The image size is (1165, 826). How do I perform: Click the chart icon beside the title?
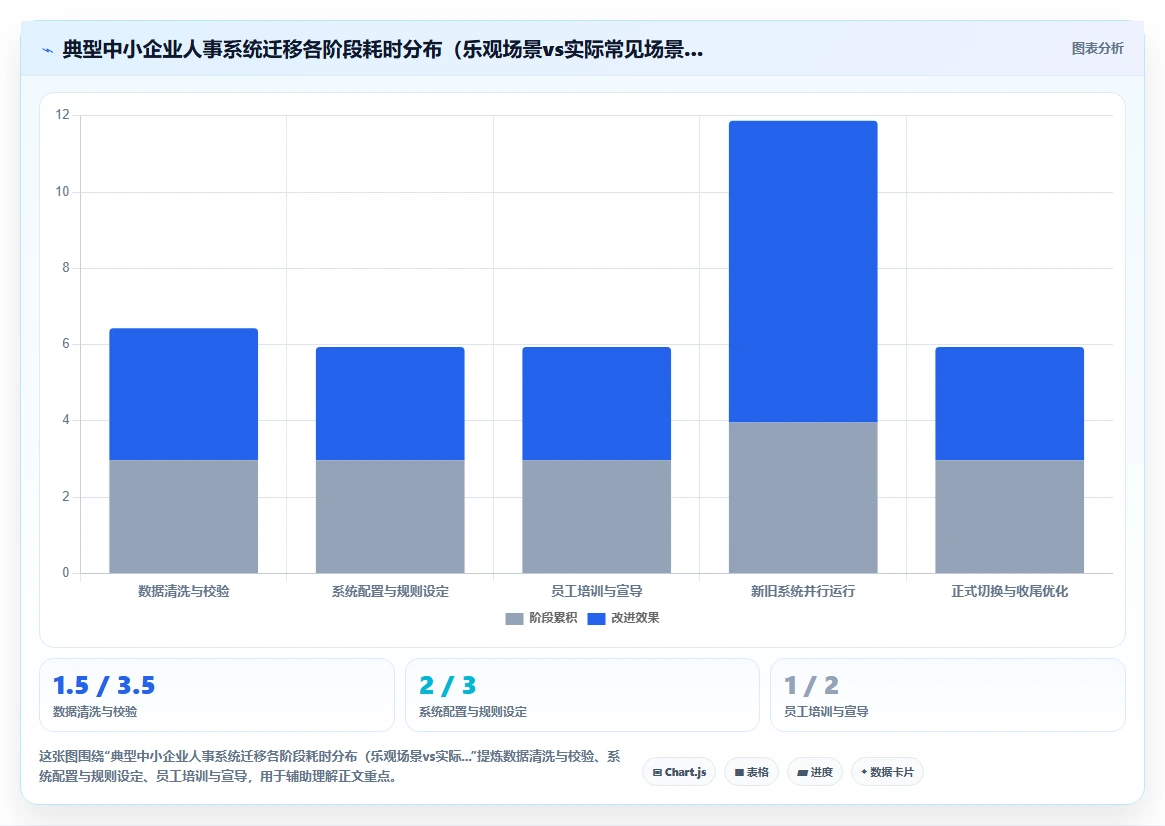click(48, 51)
